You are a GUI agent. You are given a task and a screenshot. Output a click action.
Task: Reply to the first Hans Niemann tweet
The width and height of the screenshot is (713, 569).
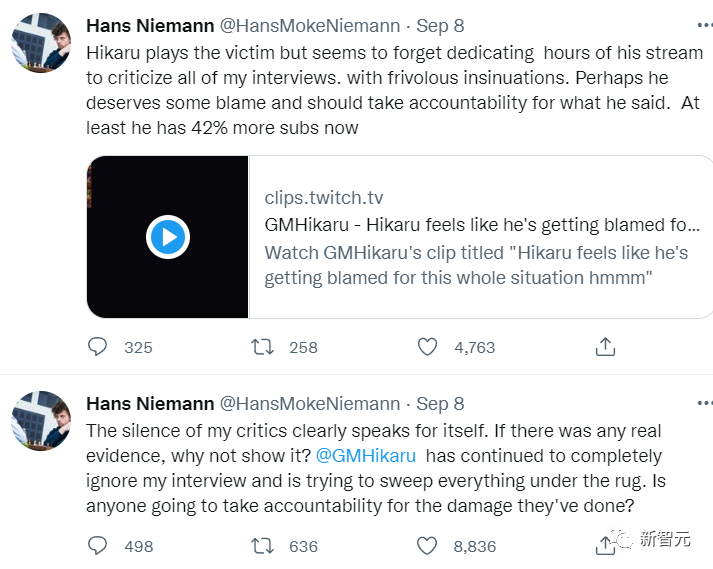(x=98, y=347)
